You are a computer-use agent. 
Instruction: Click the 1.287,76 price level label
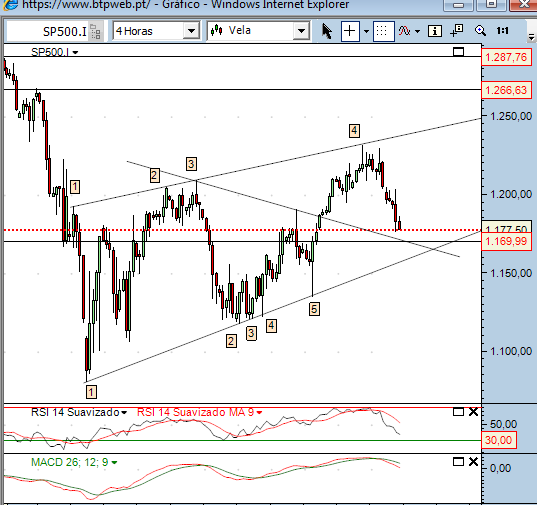pyautogui.click(x=506, y=57)
